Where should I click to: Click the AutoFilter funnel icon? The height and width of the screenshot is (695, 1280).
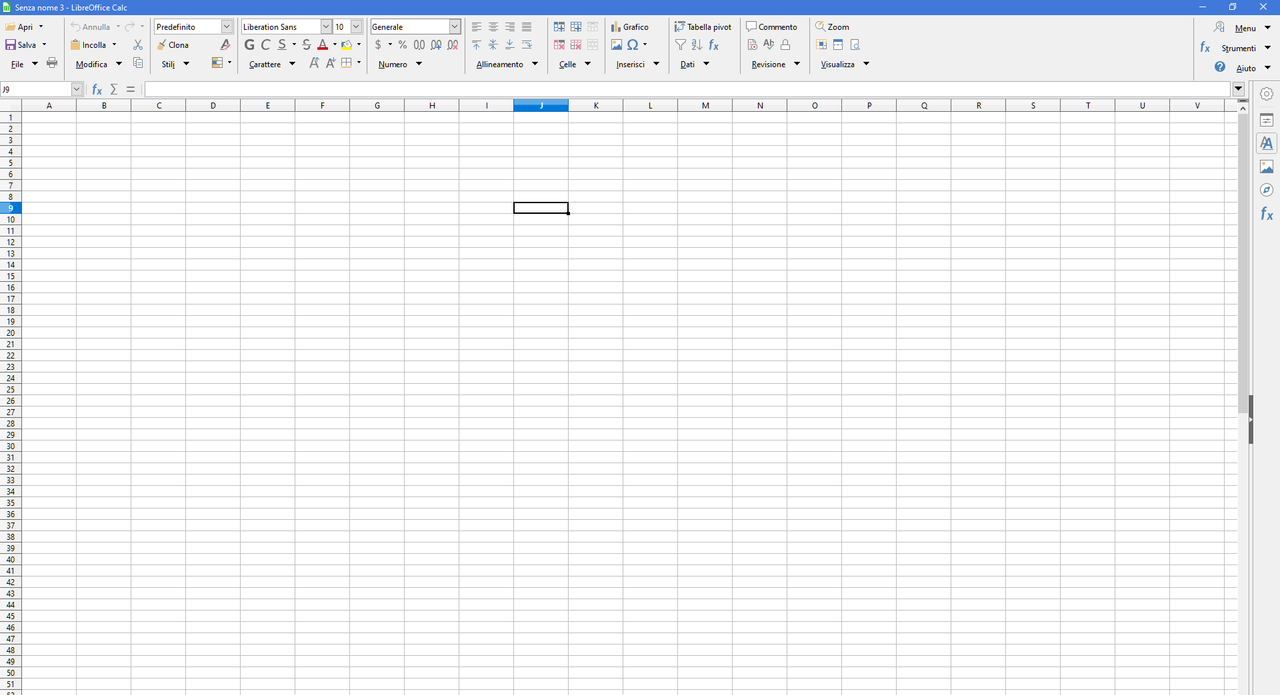click(x=681, y=45)
